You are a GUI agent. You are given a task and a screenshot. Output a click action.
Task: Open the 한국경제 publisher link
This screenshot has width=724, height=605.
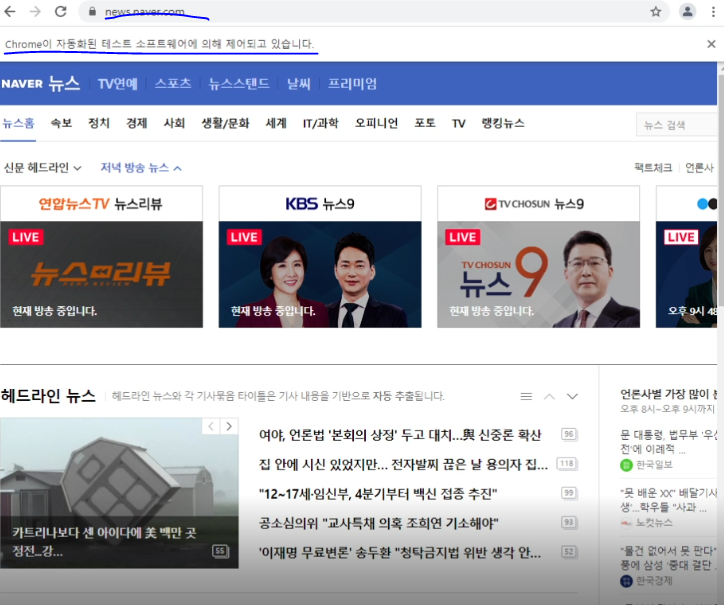pyautogui.click(x=647, y=581)
